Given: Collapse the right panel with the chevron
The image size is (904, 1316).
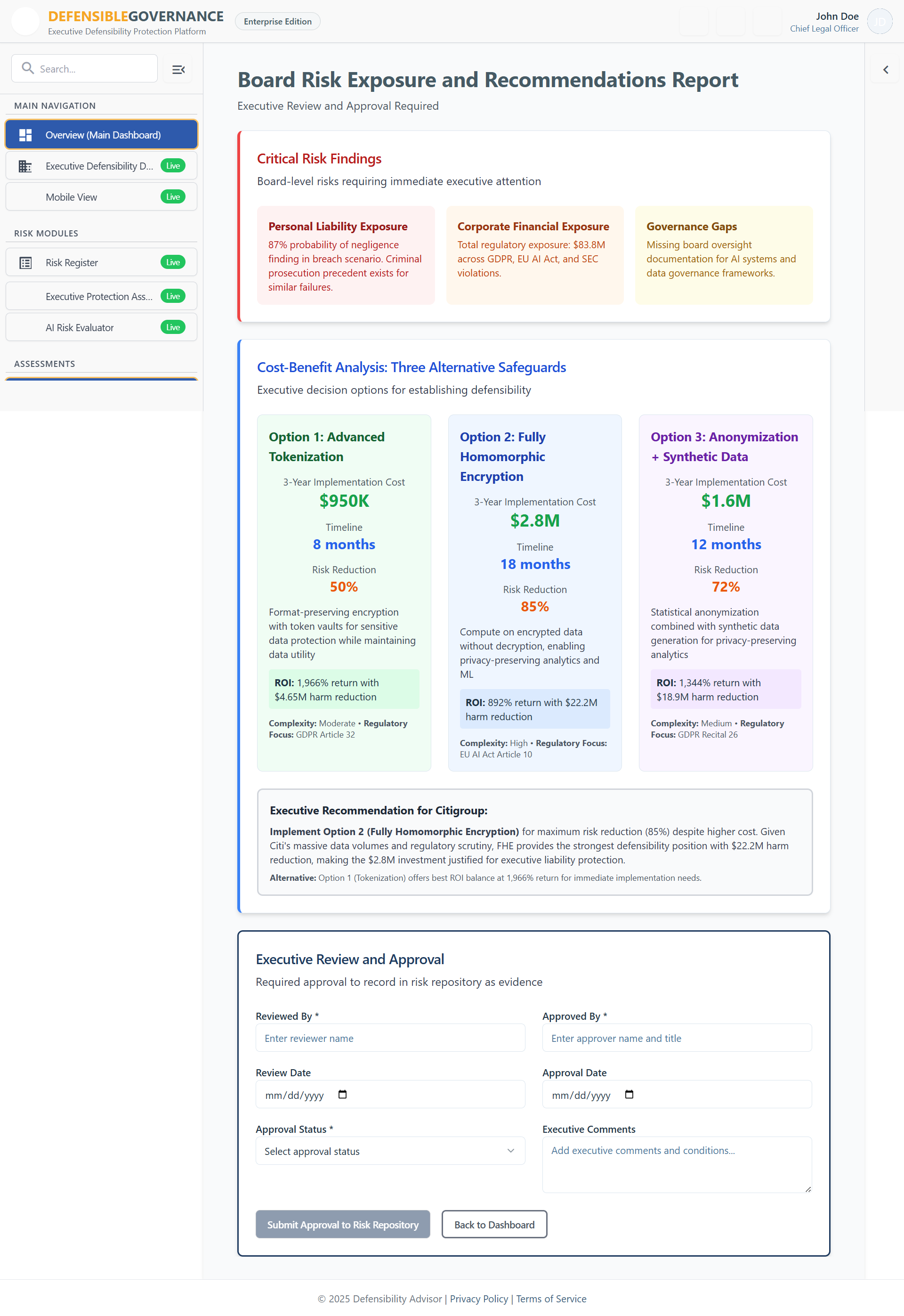Looking at the screenshot, I should tap(885, 69).
